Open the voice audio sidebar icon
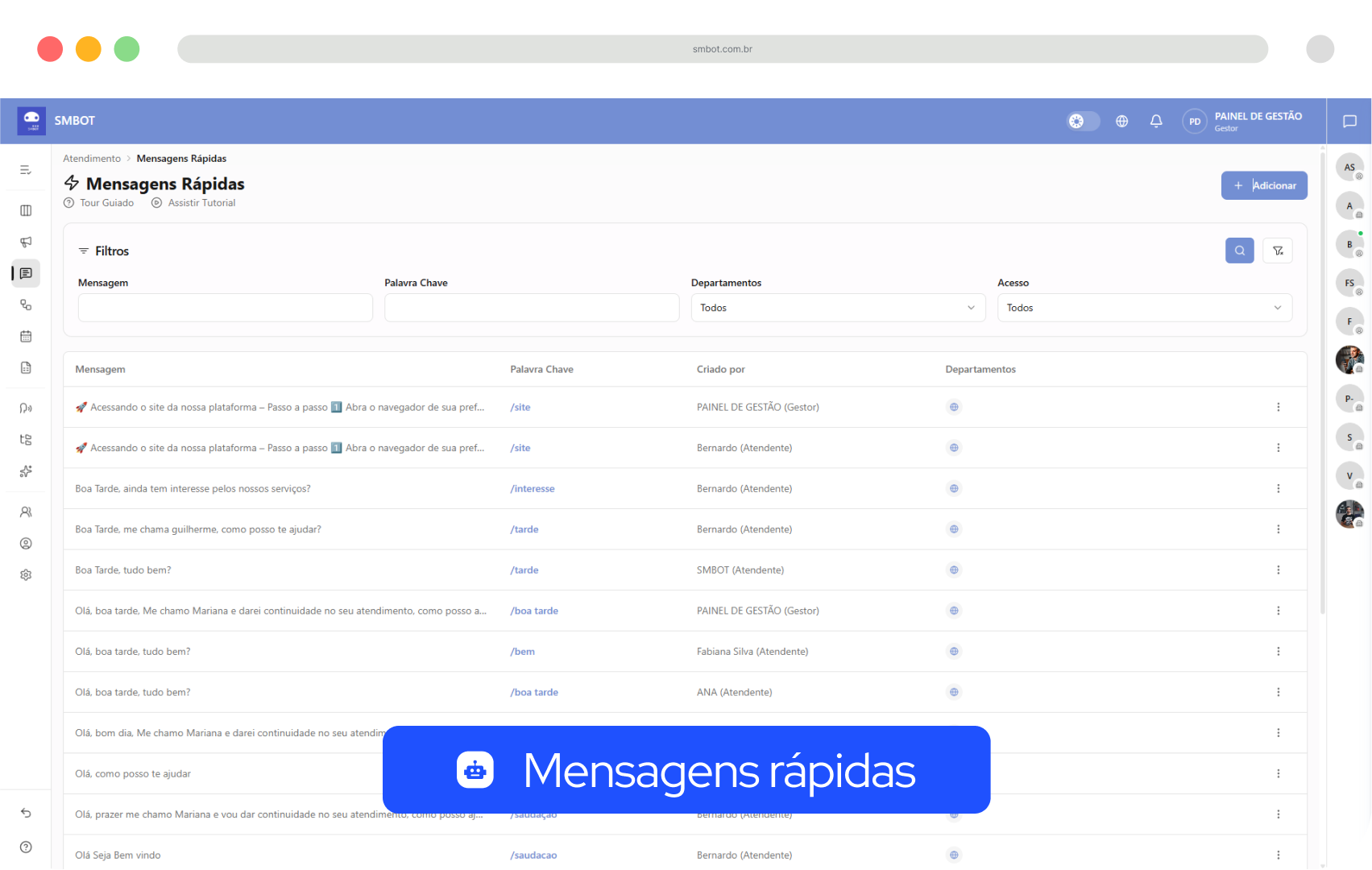The image size is (1372, 870). (x=26, y=408)
